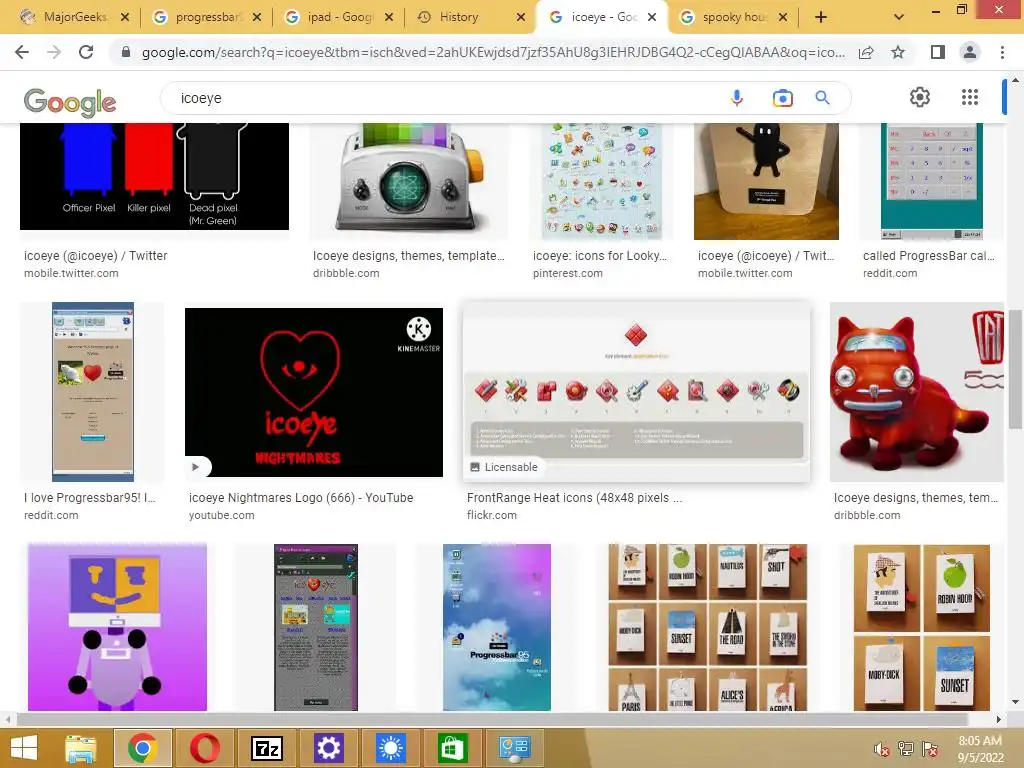
Task: Open icoeye: icons for Looky pinterest result
Action: pos(600,255)
